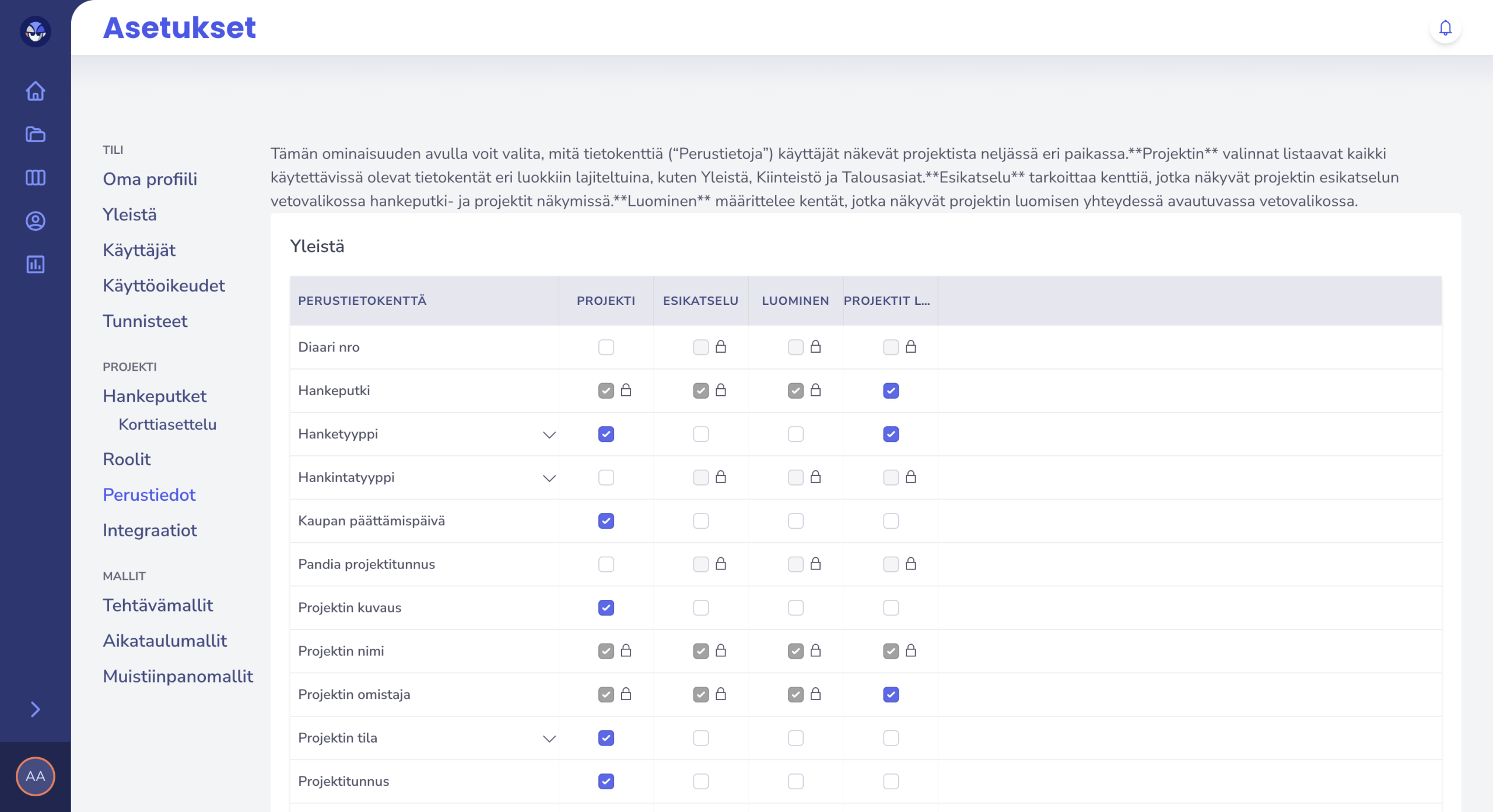Click the user profile circle icon
1493x812 pixels.
35,221
